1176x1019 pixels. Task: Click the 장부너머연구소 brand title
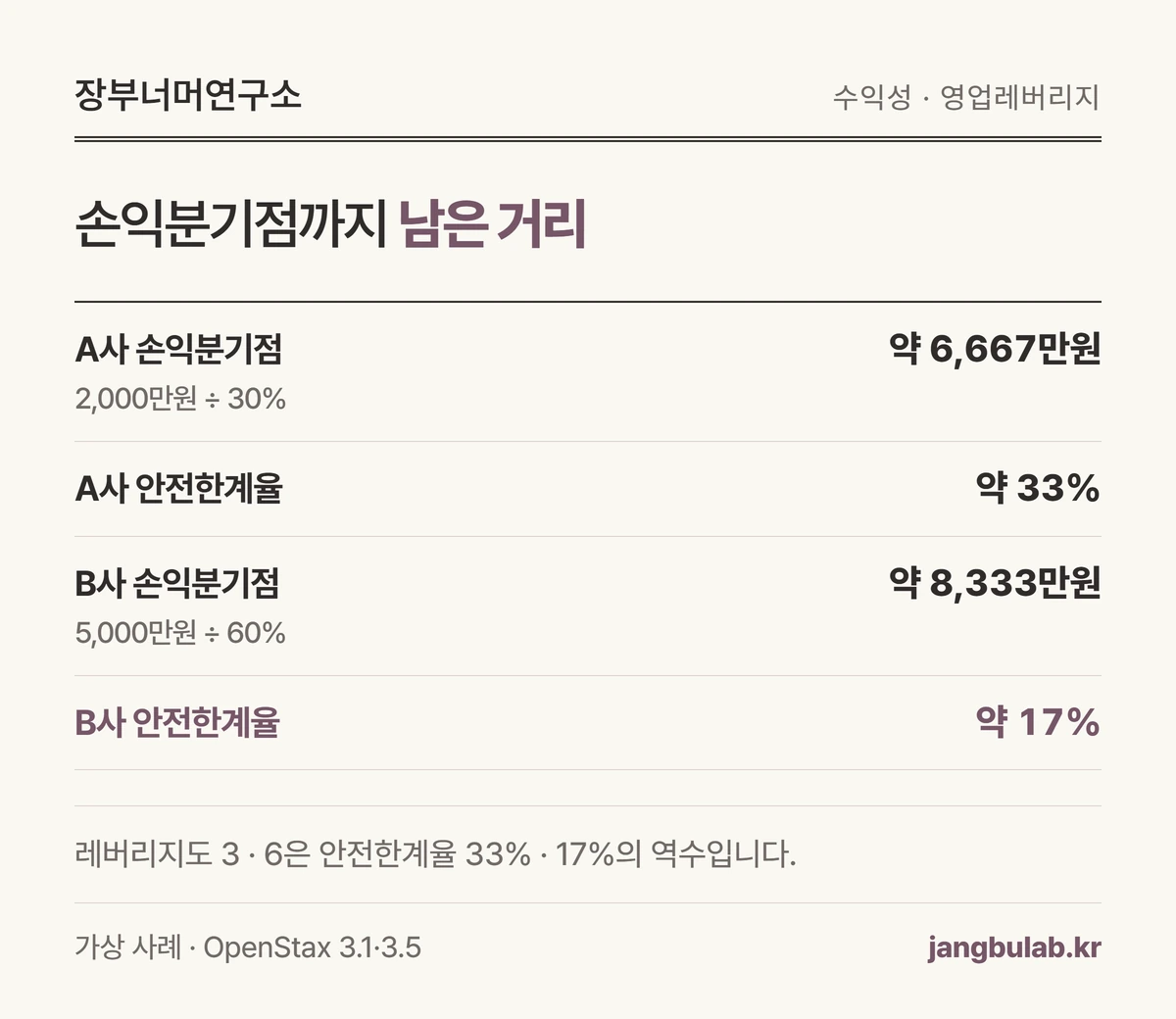pyautogui.click(x=187, y=95)
